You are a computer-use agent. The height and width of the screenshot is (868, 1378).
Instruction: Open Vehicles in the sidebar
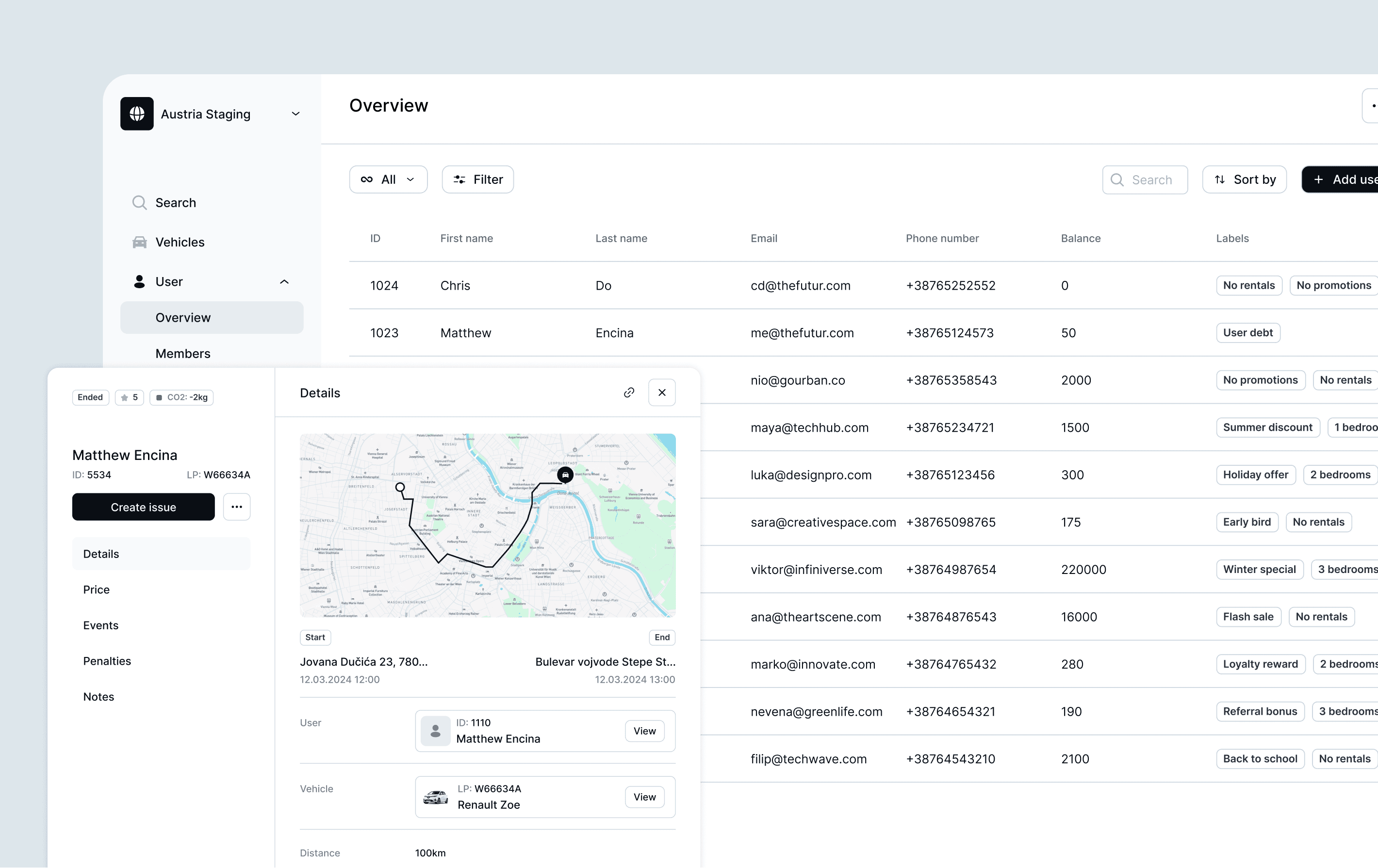[180, 242]
